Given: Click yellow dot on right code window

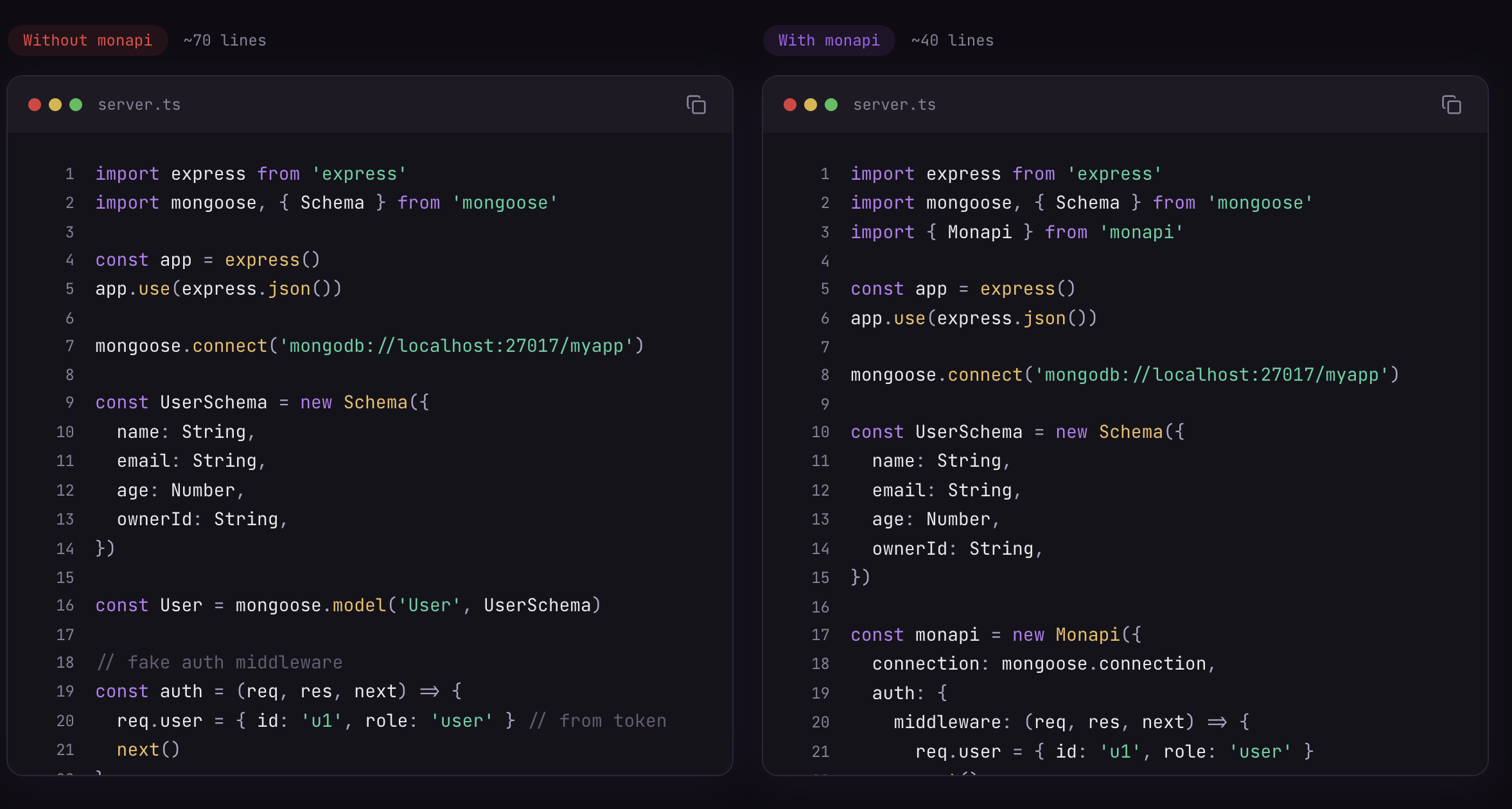Looking at the screenshot, I should pos(811,105).
